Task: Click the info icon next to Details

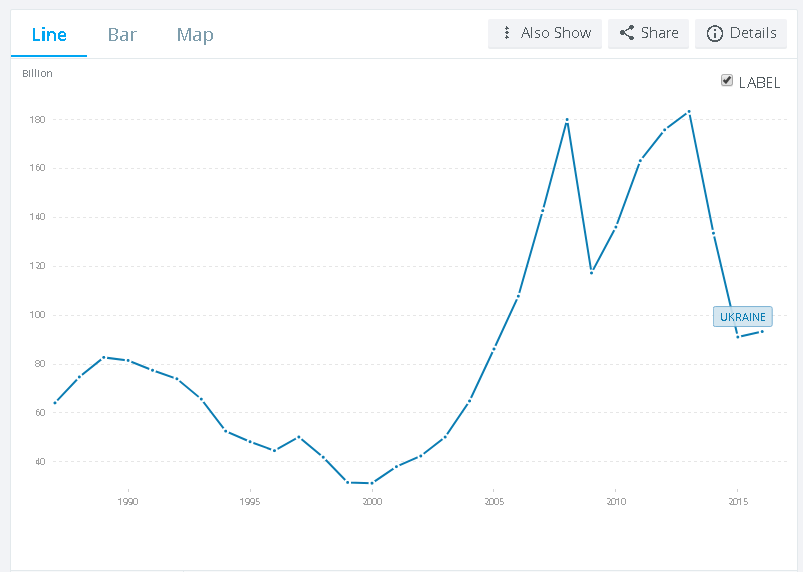Action: pos(714,33)
